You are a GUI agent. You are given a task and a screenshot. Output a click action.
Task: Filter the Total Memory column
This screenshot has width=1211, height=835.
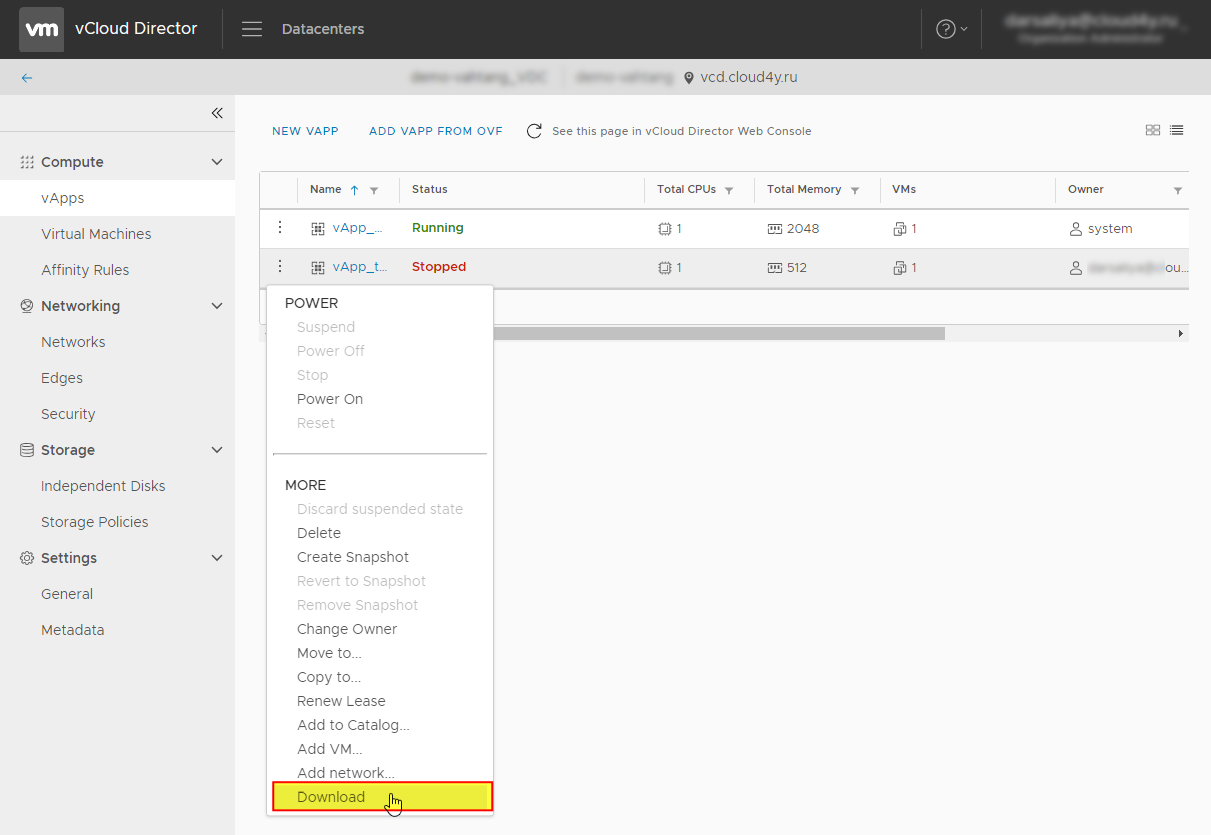coord(855,190)
